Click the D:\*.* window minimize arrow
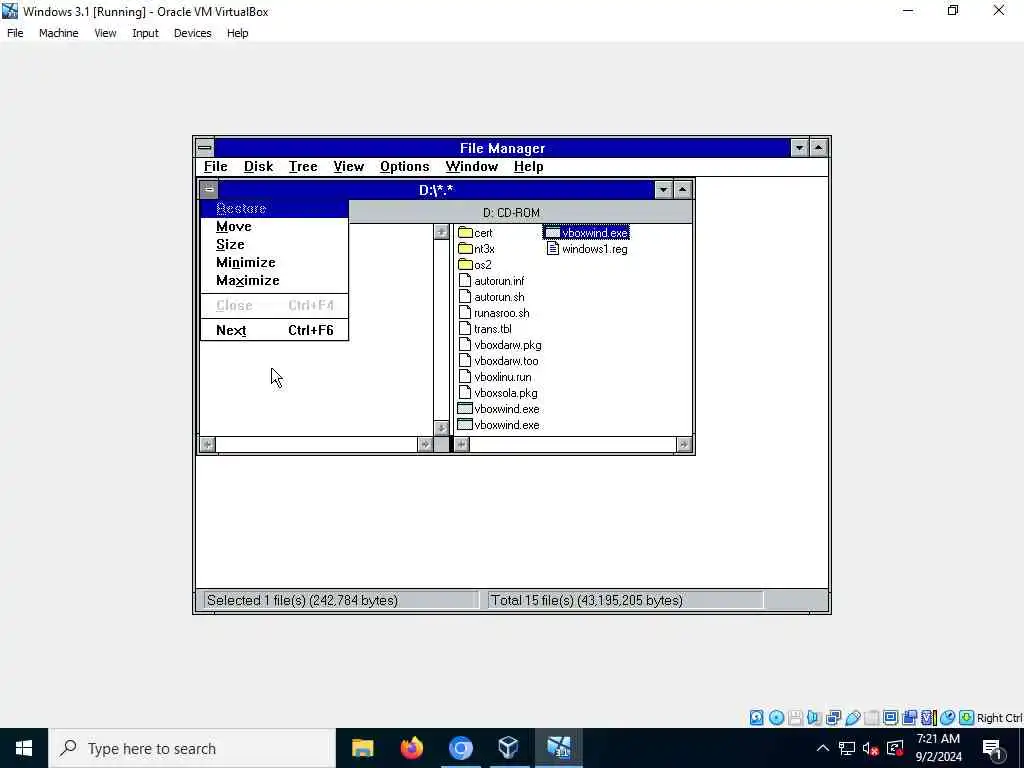The width and height of the screenshot is (1024, 768). pos(664,190)
